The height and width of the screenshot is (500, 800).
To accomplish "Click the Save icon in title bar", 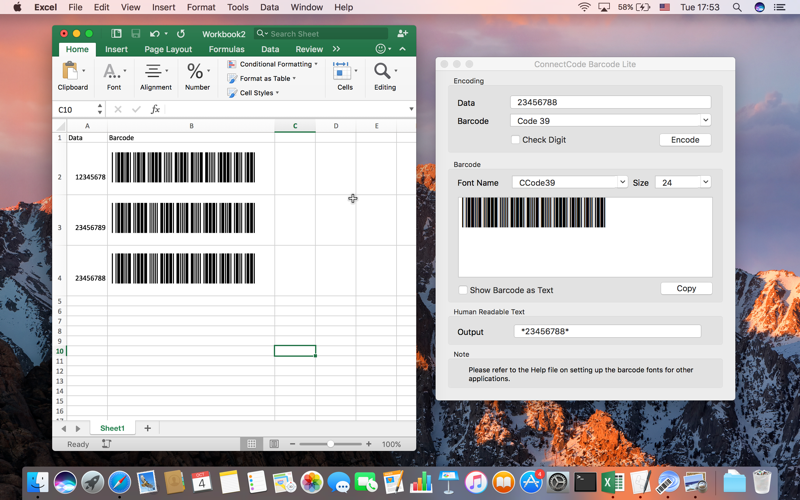I will pos(136,34).
